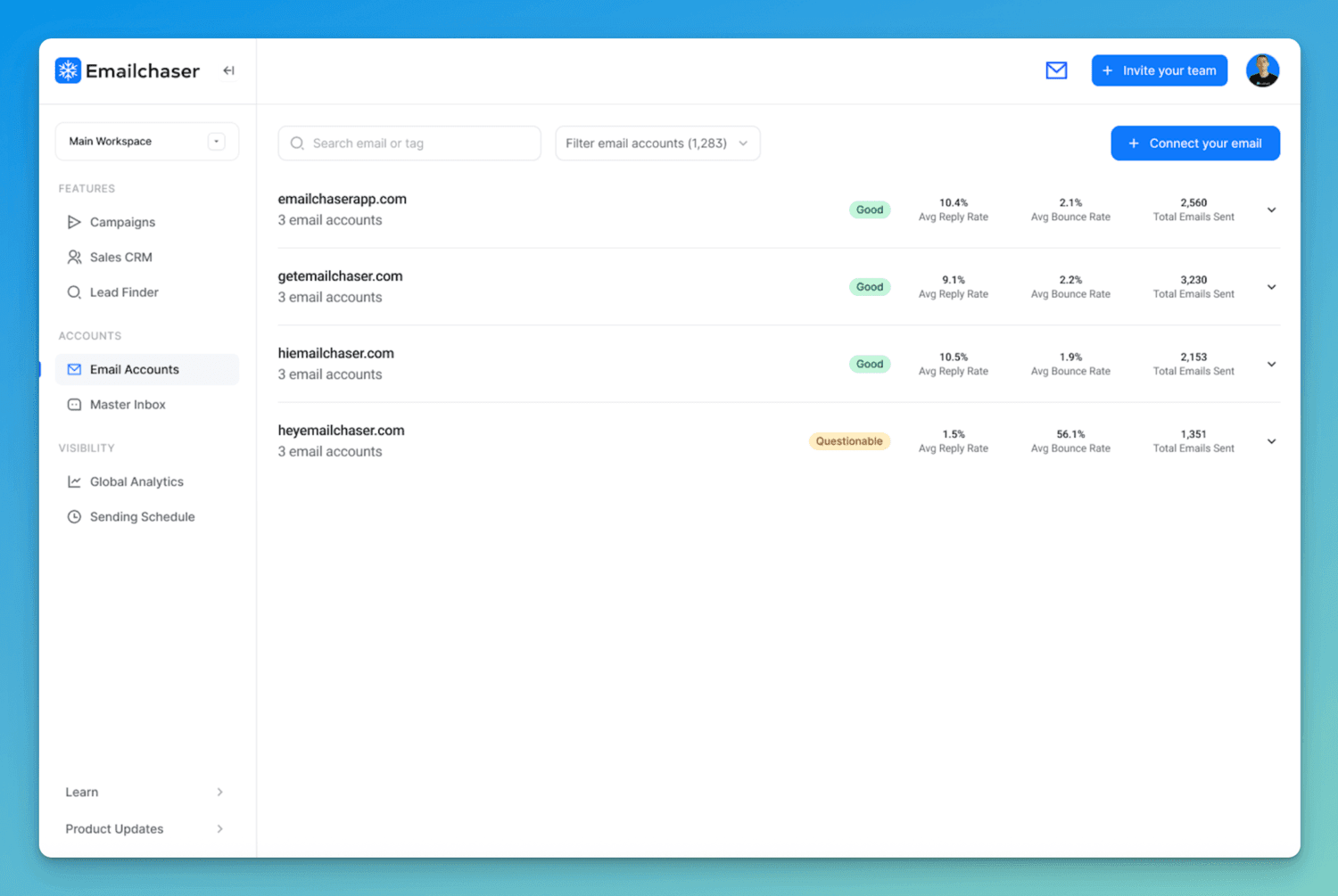1338x896 pixels.
Task: Expand details for heyemailchaser.com
Action: tap(1270, 440)
